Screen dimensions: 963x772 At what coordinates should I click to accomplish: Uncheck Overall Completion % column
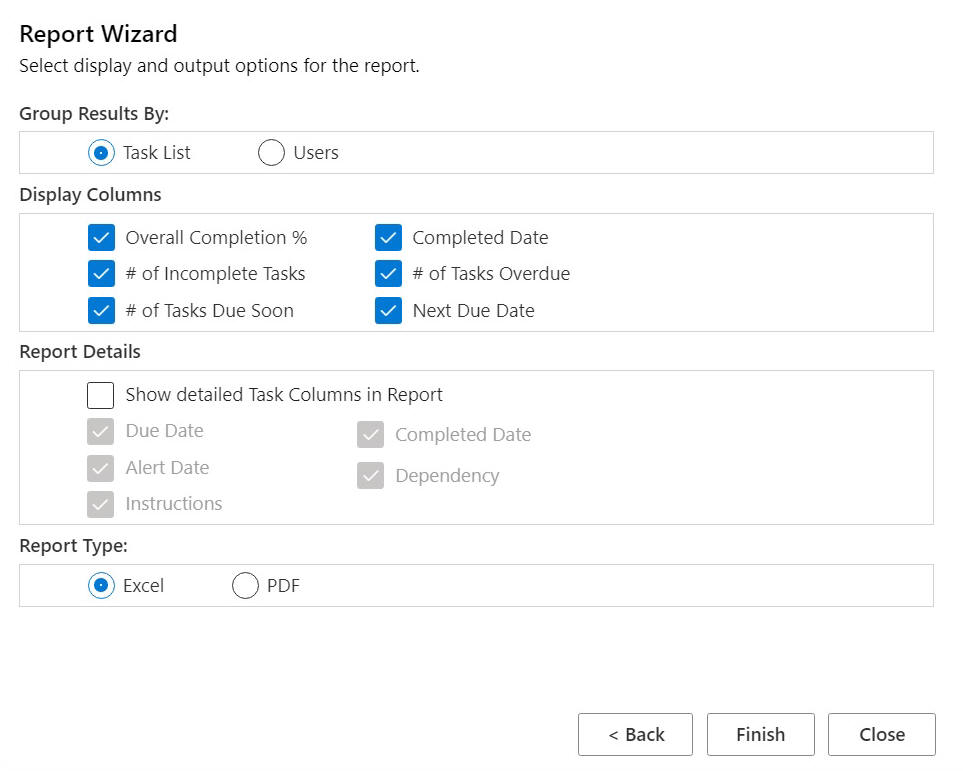tap(101, 238)
